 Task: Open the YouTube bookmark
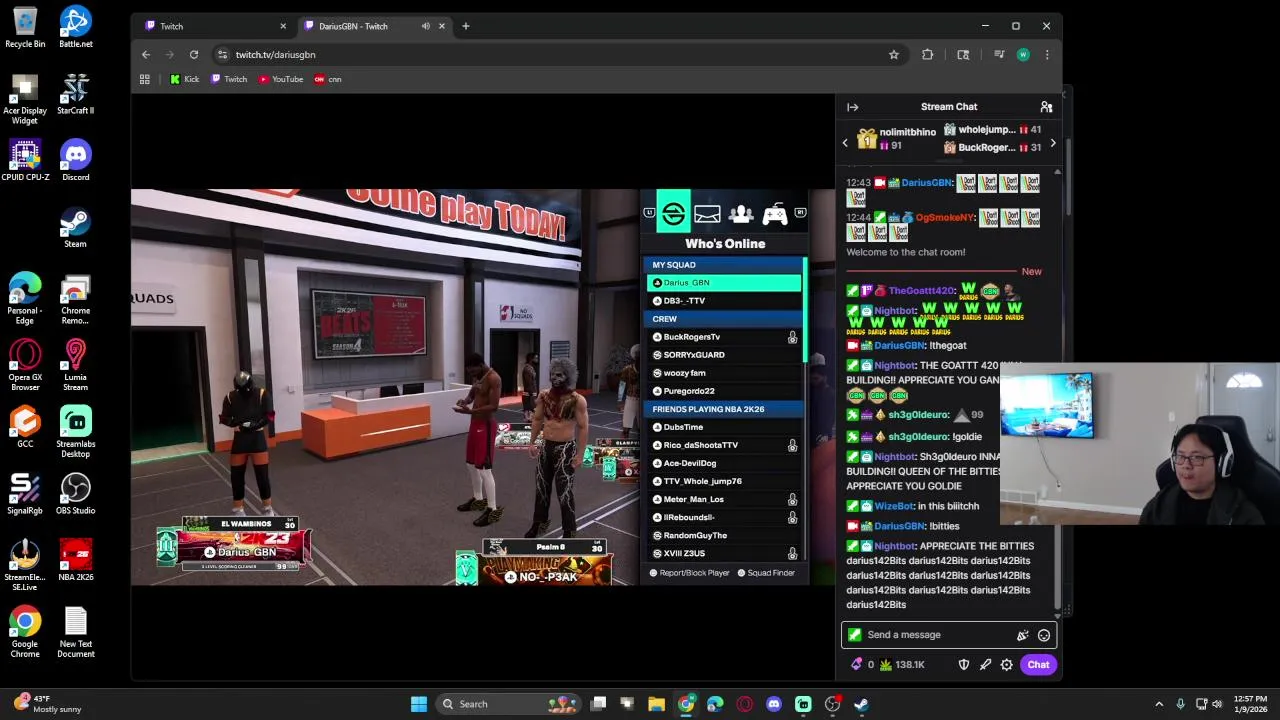pyautogui.click(x=281, y=79)
